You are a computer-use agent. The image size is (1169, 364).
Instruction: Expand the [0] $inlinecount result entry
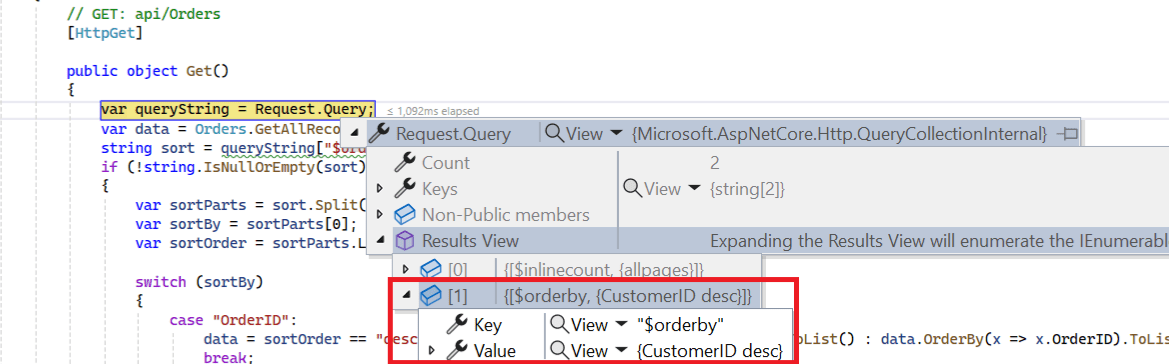coord(406,269)
